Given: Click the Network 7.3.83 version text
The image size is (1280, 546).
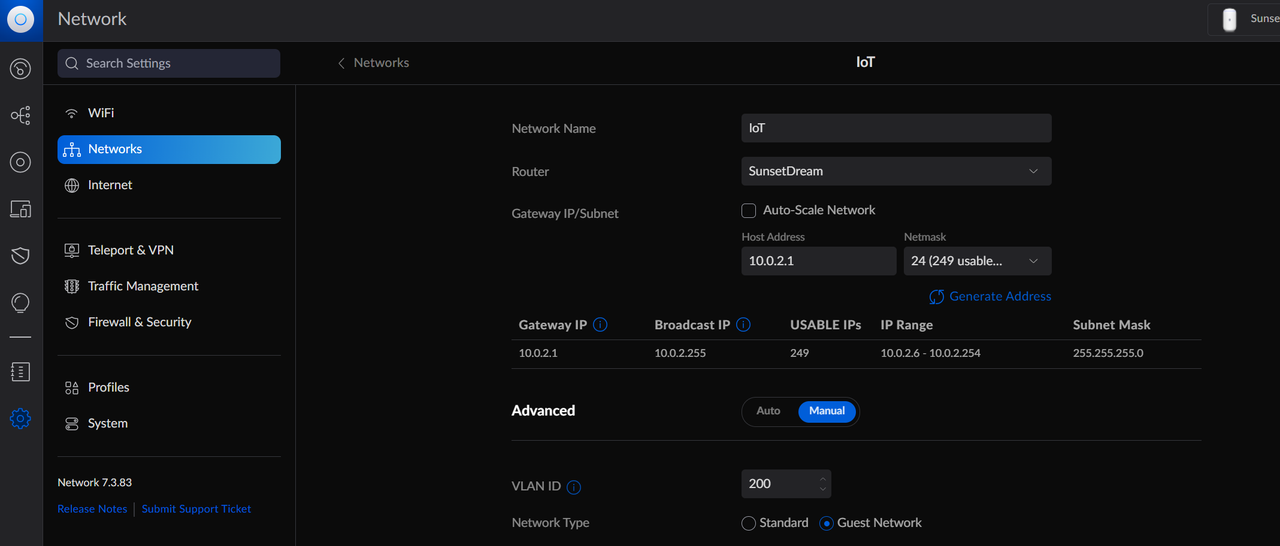Looking at the screenshot, I should (95, 482).
